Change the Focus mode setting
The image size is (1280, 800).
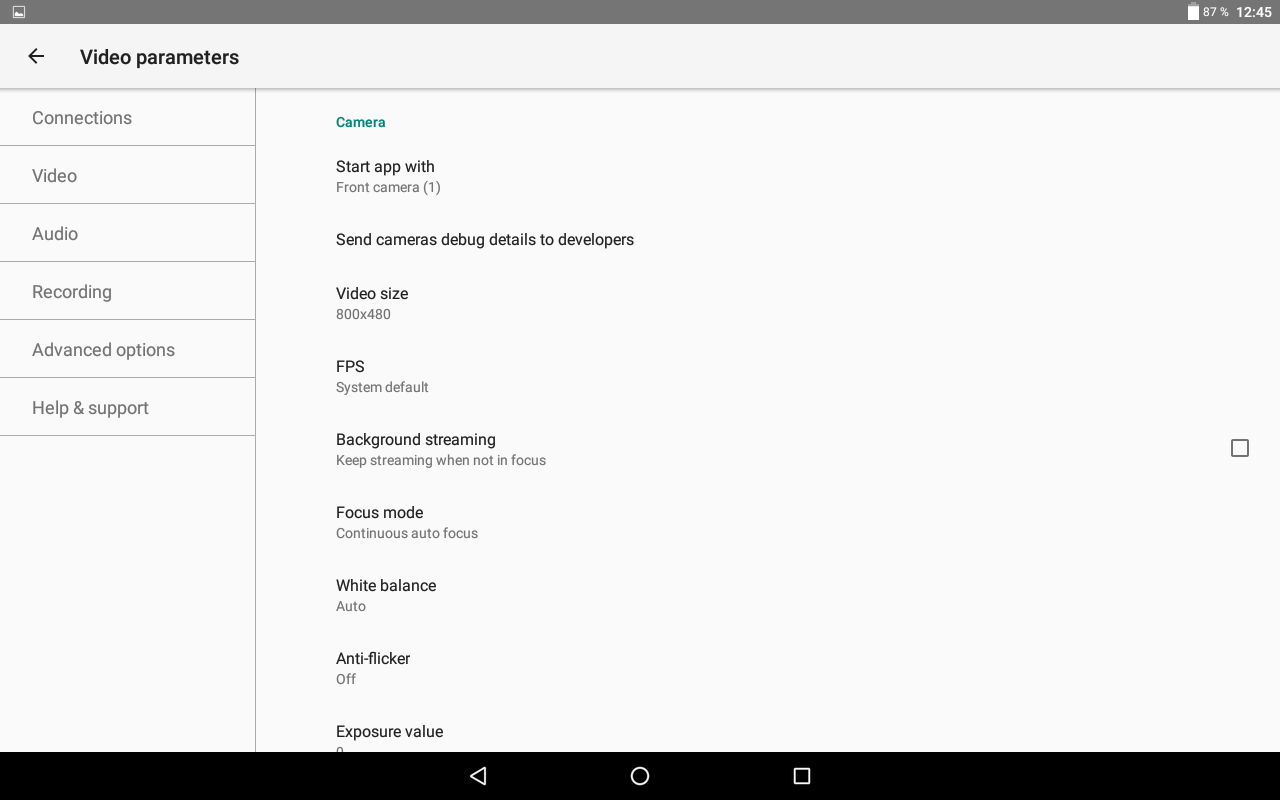[768, 522]
